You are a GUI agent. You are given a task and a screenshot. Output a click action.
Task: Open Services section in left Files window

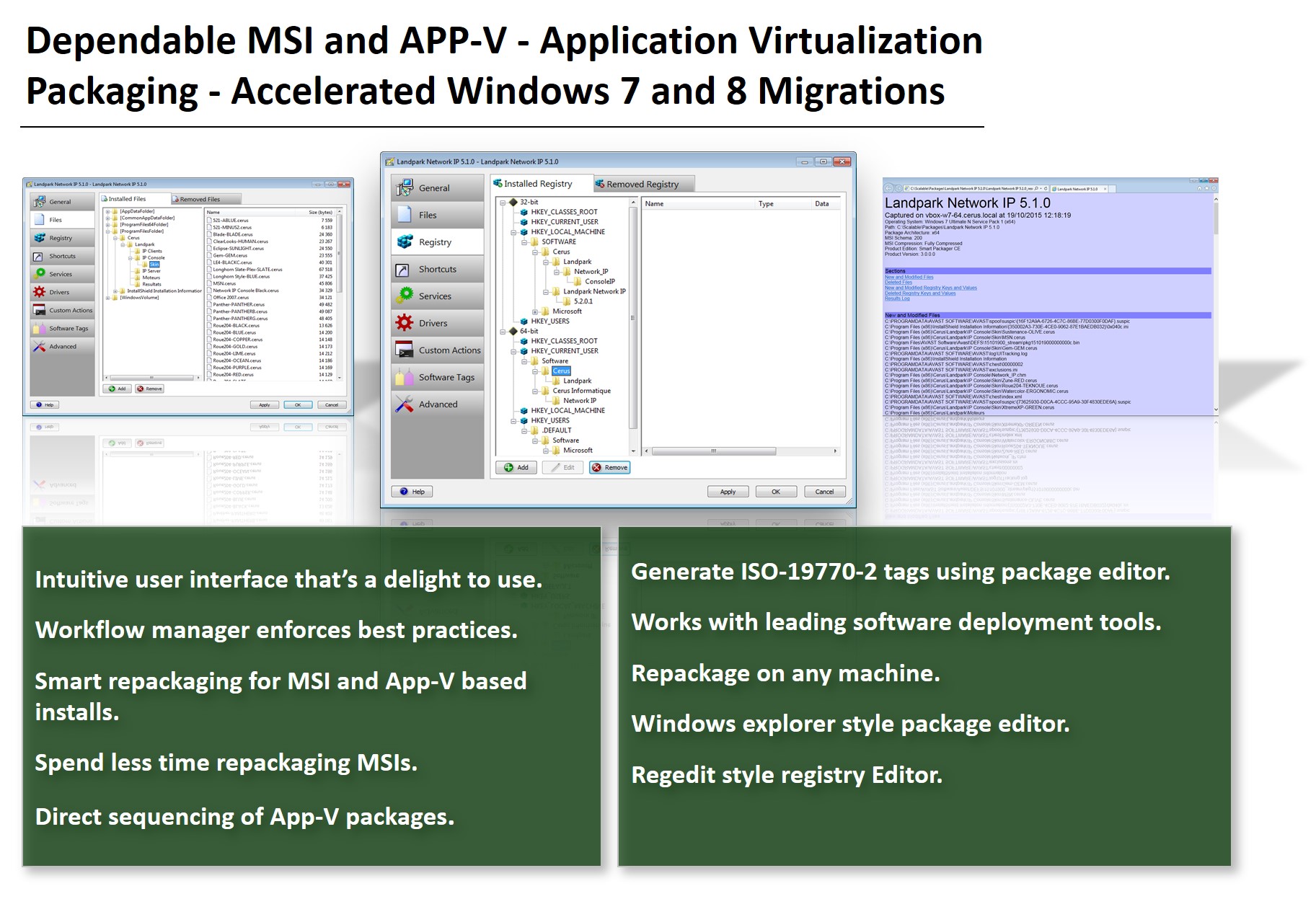(62, 274)
